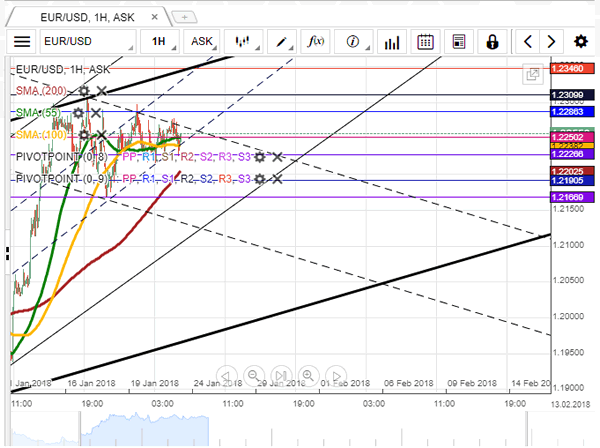
Task: Open the candlestick chart type selector
Action: click(242, 42)
